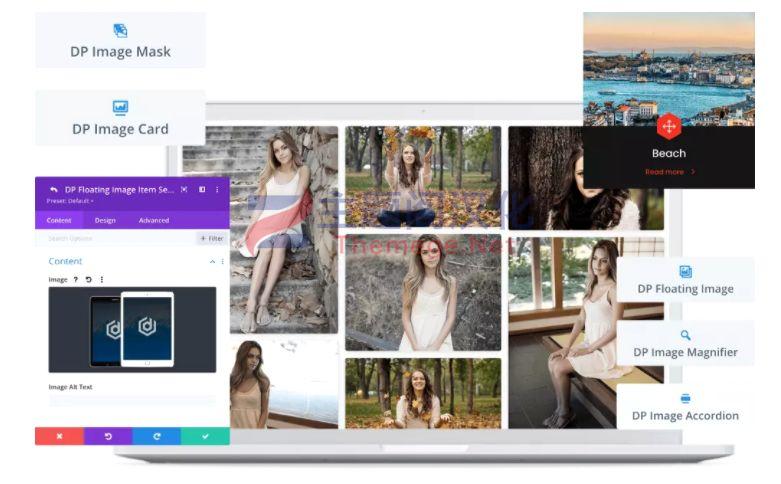Open center photo of woman in white dress
The width and height of the screenshot is (781, 484).
click(423, 293)
